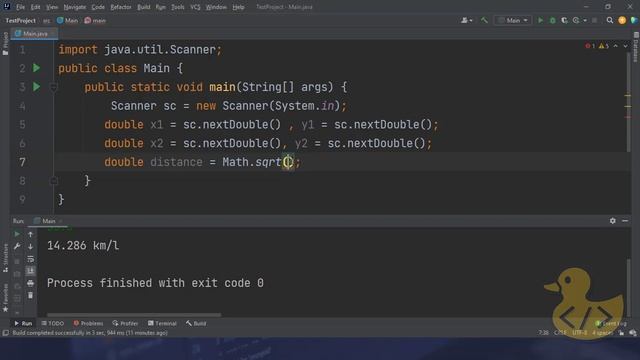This screenshot has width=640, height=360.
Task: Toggle soft-wrap in Run console
Action: 30,259
